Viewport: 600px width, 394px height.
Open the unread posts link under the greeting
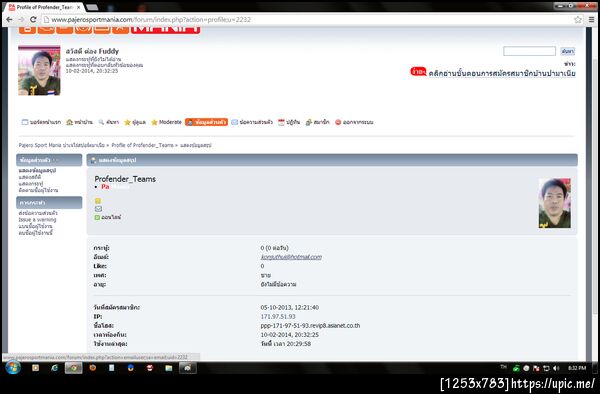[94, 59]
